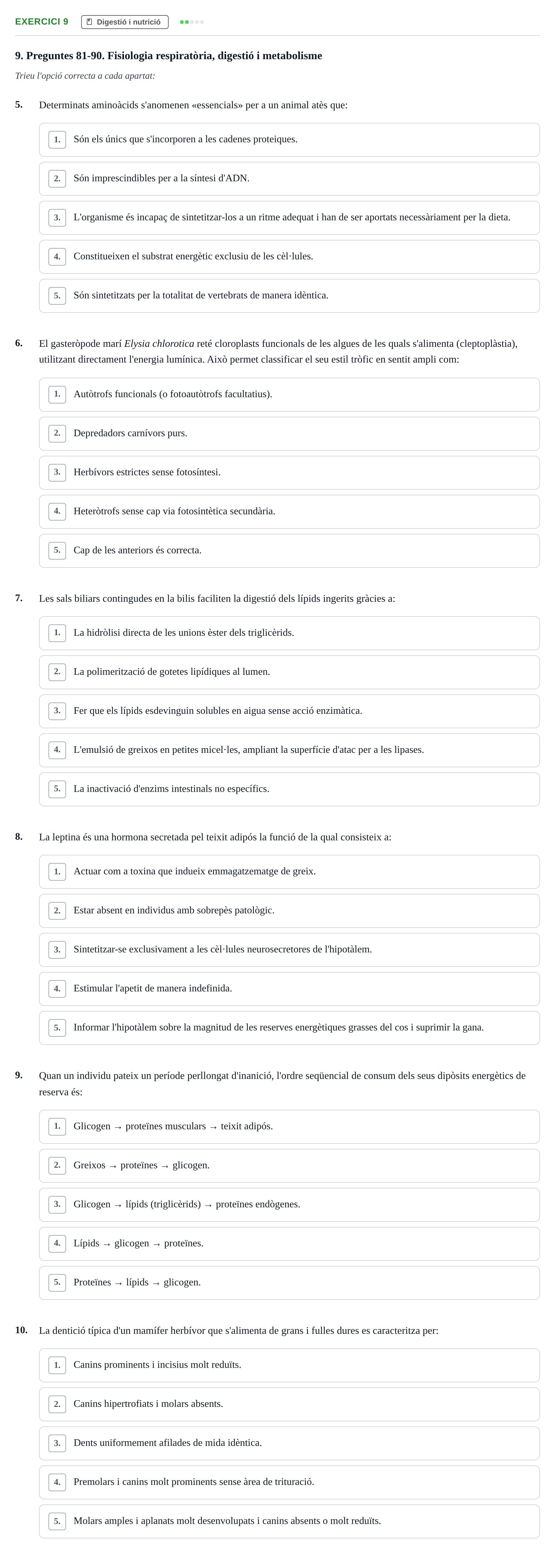Select 'Són imprescindibles per a la síntesi d'ADN'
Viewport: 555px width, 1568px height.
289,179
